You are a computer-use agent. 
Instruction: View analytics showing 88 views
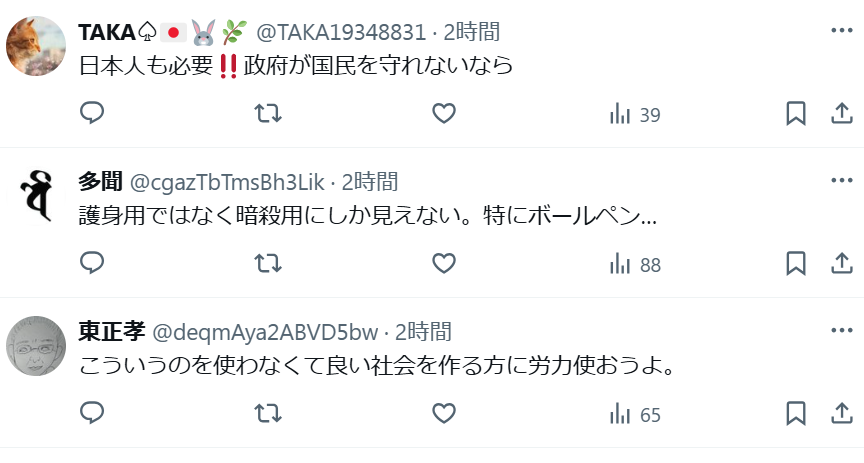pos(635,265)
